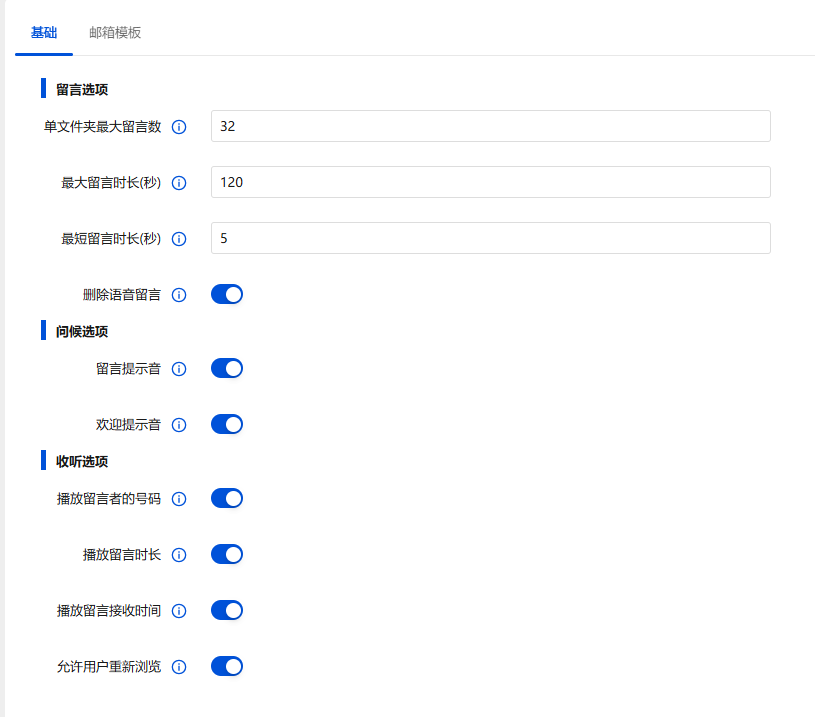The width and height of the screenshot is (815, 717).
Task: Disable the 播放留言接收时间 switch
Action: tap(227, 610)
